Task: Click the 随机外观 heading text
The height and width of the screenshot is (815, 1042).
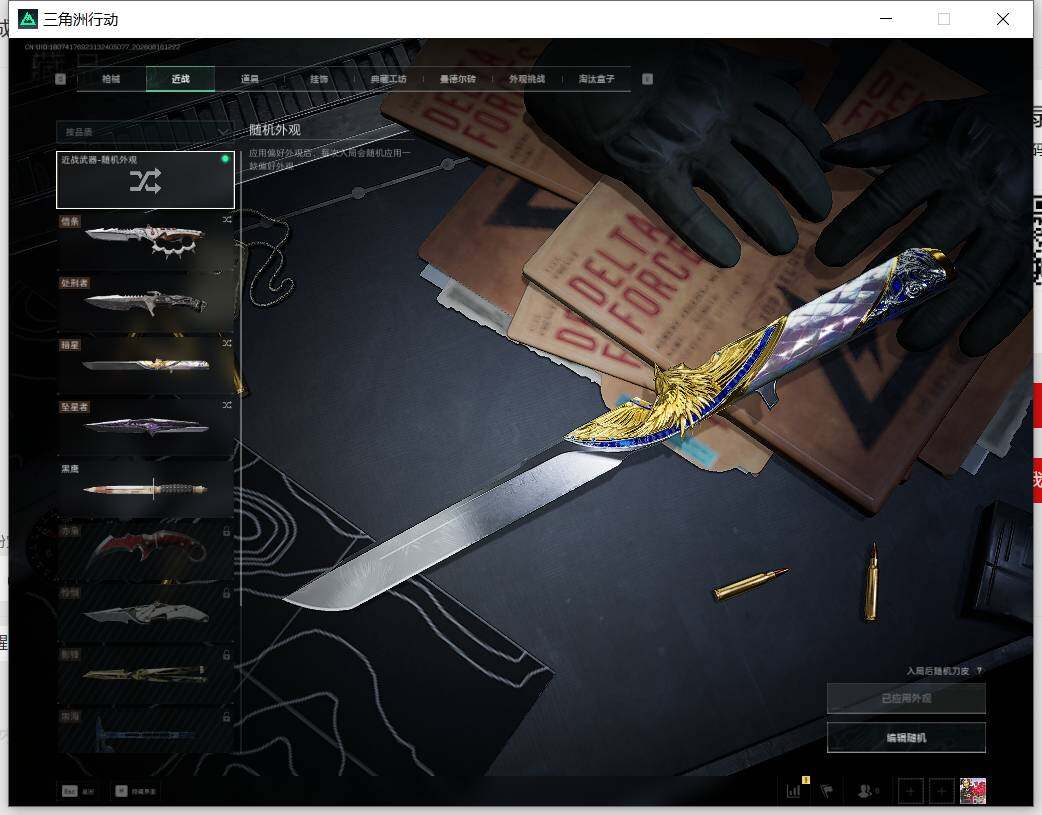Action: pyautogui.click(x=275, y=130)
